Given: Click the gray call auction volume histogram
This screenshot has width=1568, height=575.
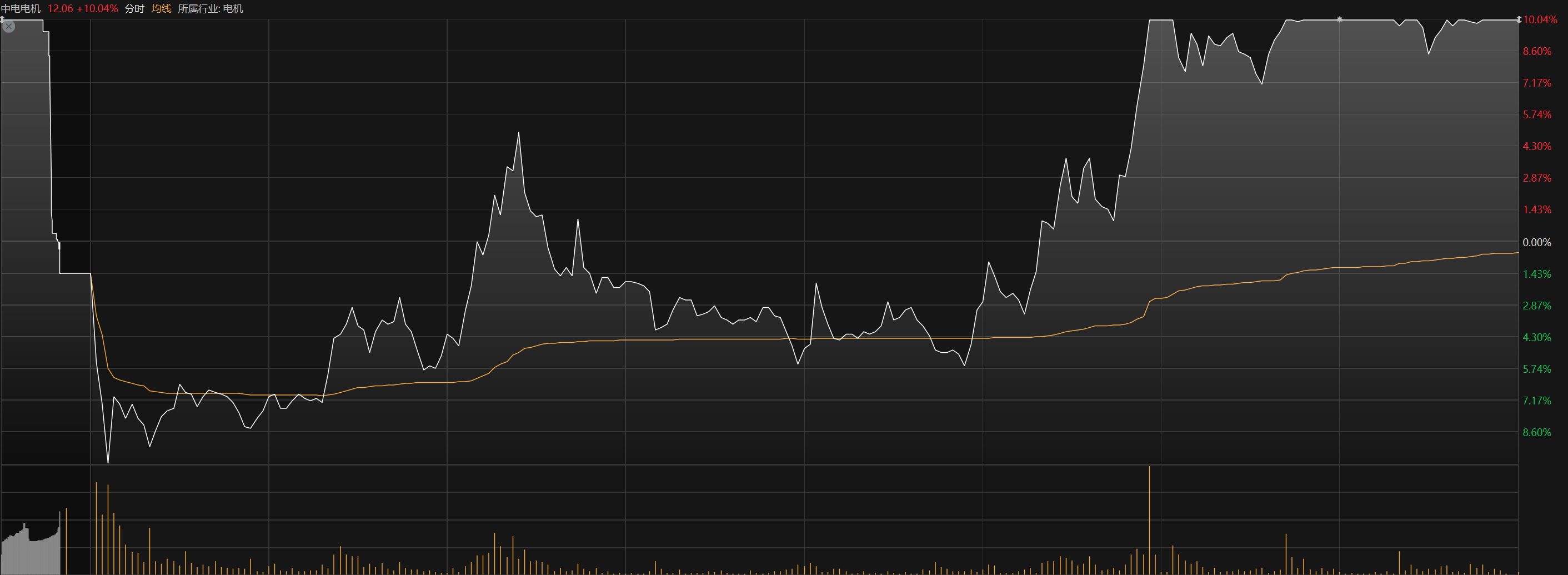Looking at the screenshot, I should pyautogui.click(x=31, y=551).
